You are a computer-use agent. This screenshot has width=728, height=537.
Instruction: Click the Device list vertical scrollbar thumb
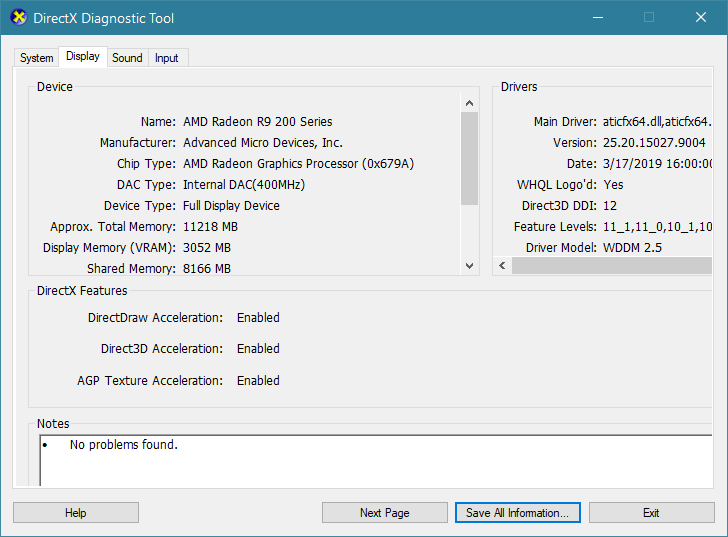469,158
